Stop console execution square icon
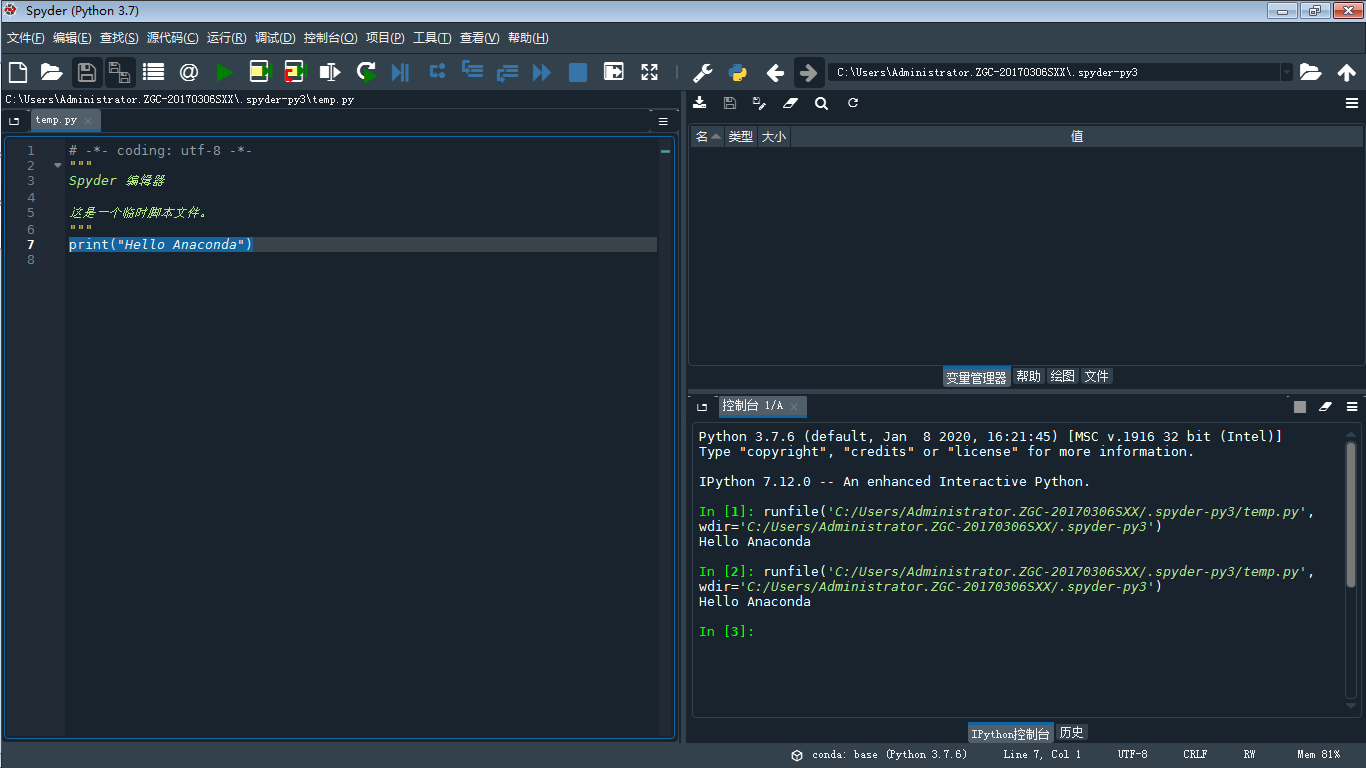Viewport: 1366px width, 768px height. [x=1300, y=407]
